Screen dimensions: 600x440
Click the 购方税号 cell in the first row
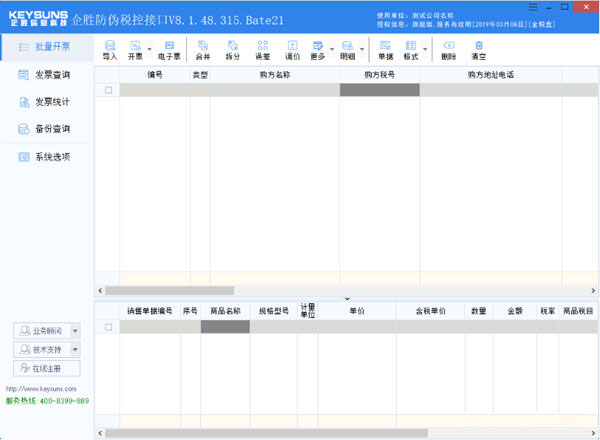379,90
